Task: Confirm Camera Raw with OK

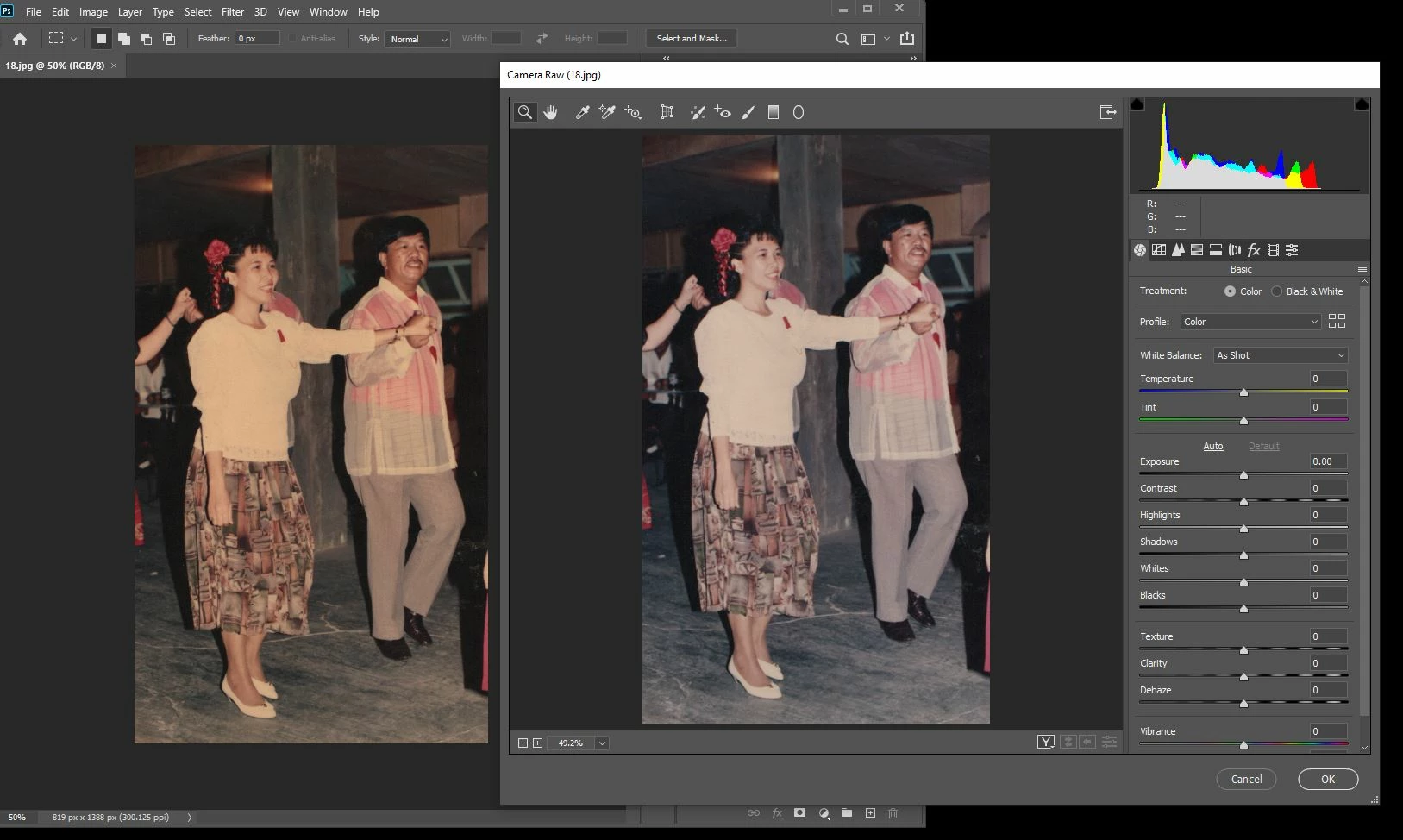Action: tap(1328, 779)
